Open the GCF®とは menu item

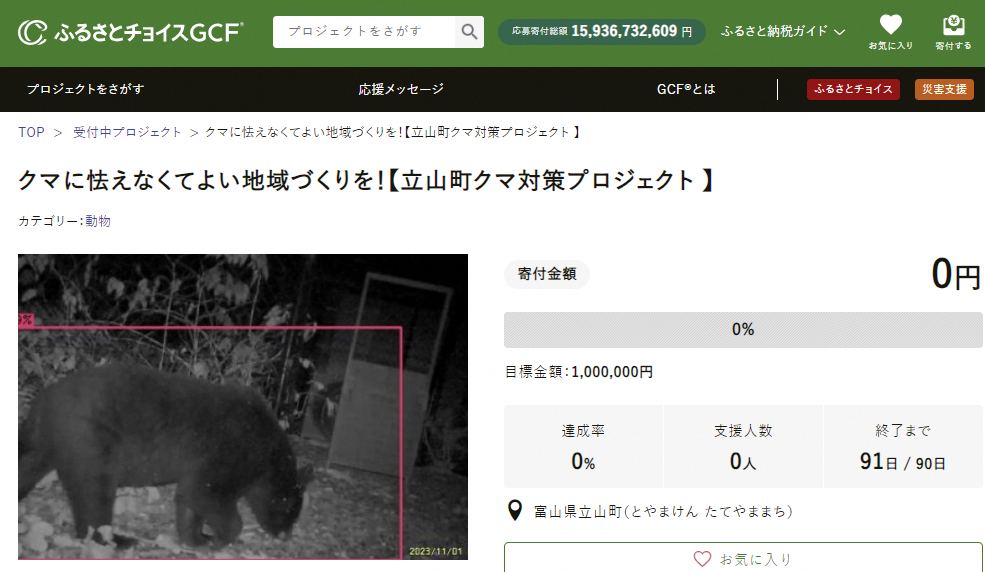pyautogui.click(x=686, y=89)
